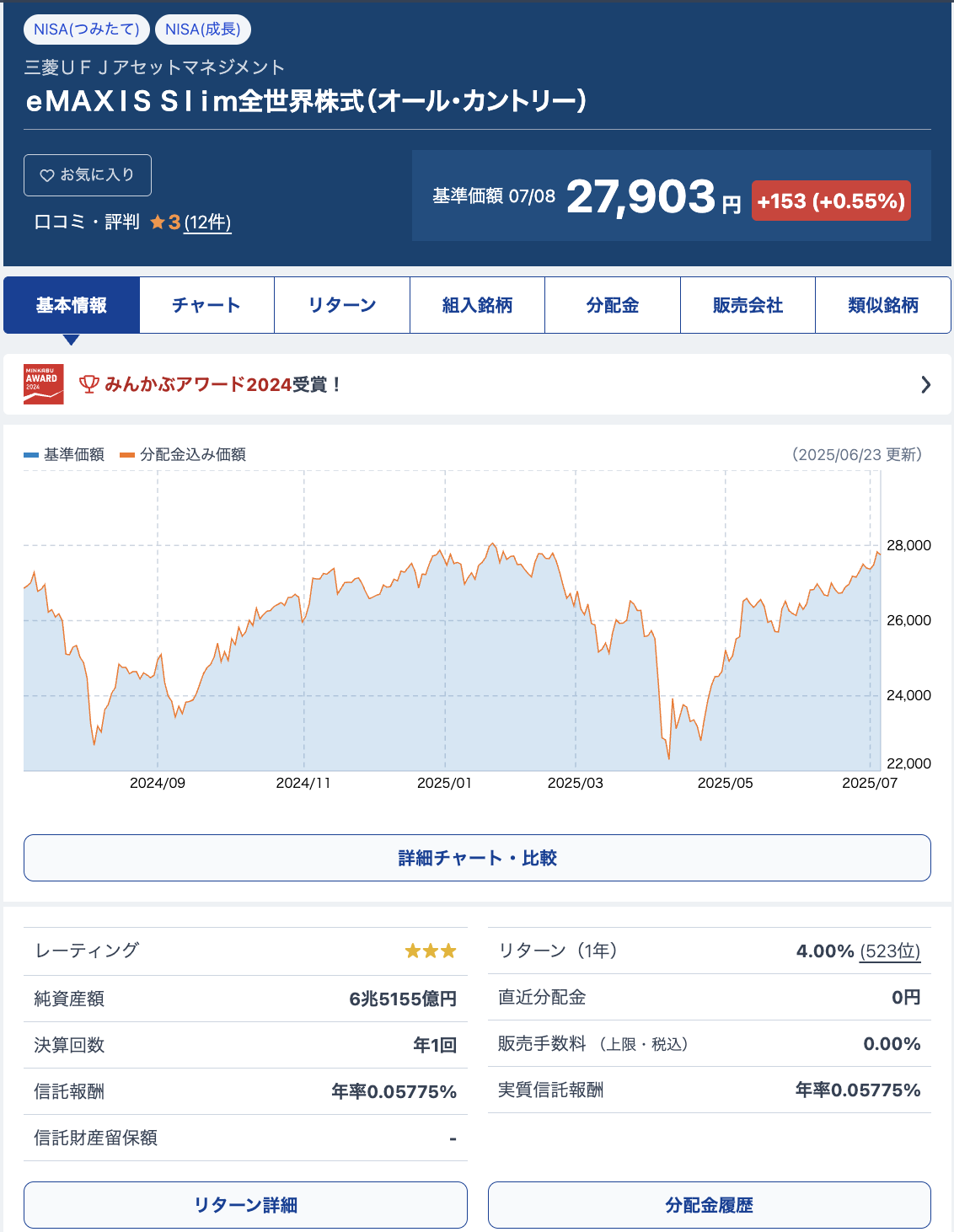The image size is (954, 1232).
Task: Open the 販売会社 tab
Action: tap(748, 305)
